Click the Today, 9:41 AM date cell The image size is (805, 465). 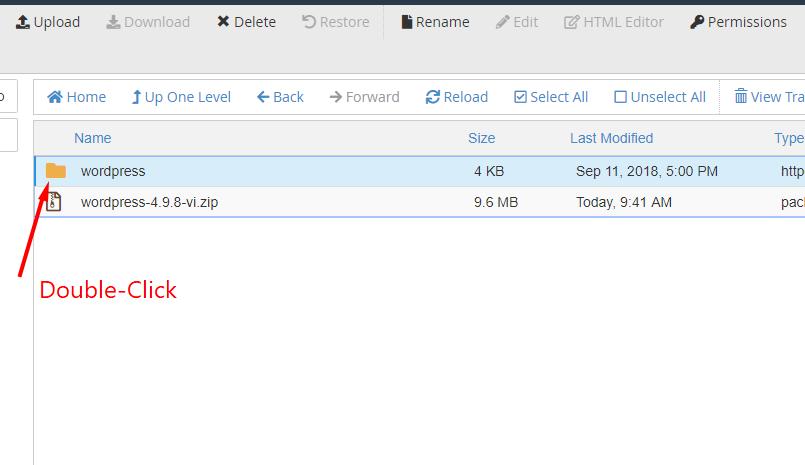point(624,202)
